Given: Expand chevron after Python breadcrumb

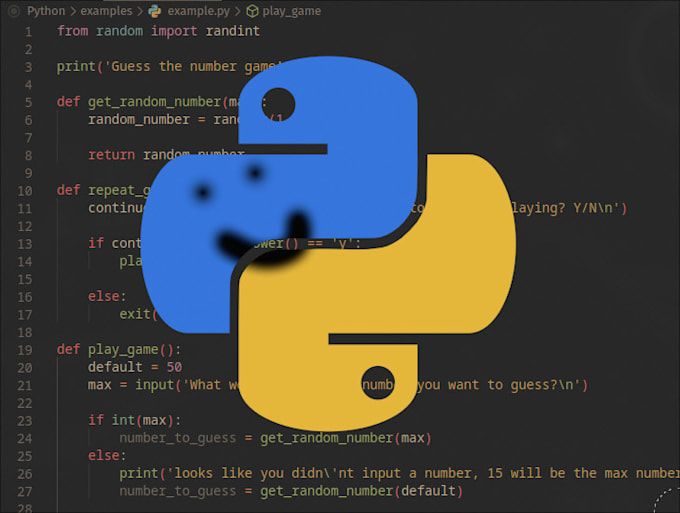Looking at the screenshot, I should coord(73,11).
